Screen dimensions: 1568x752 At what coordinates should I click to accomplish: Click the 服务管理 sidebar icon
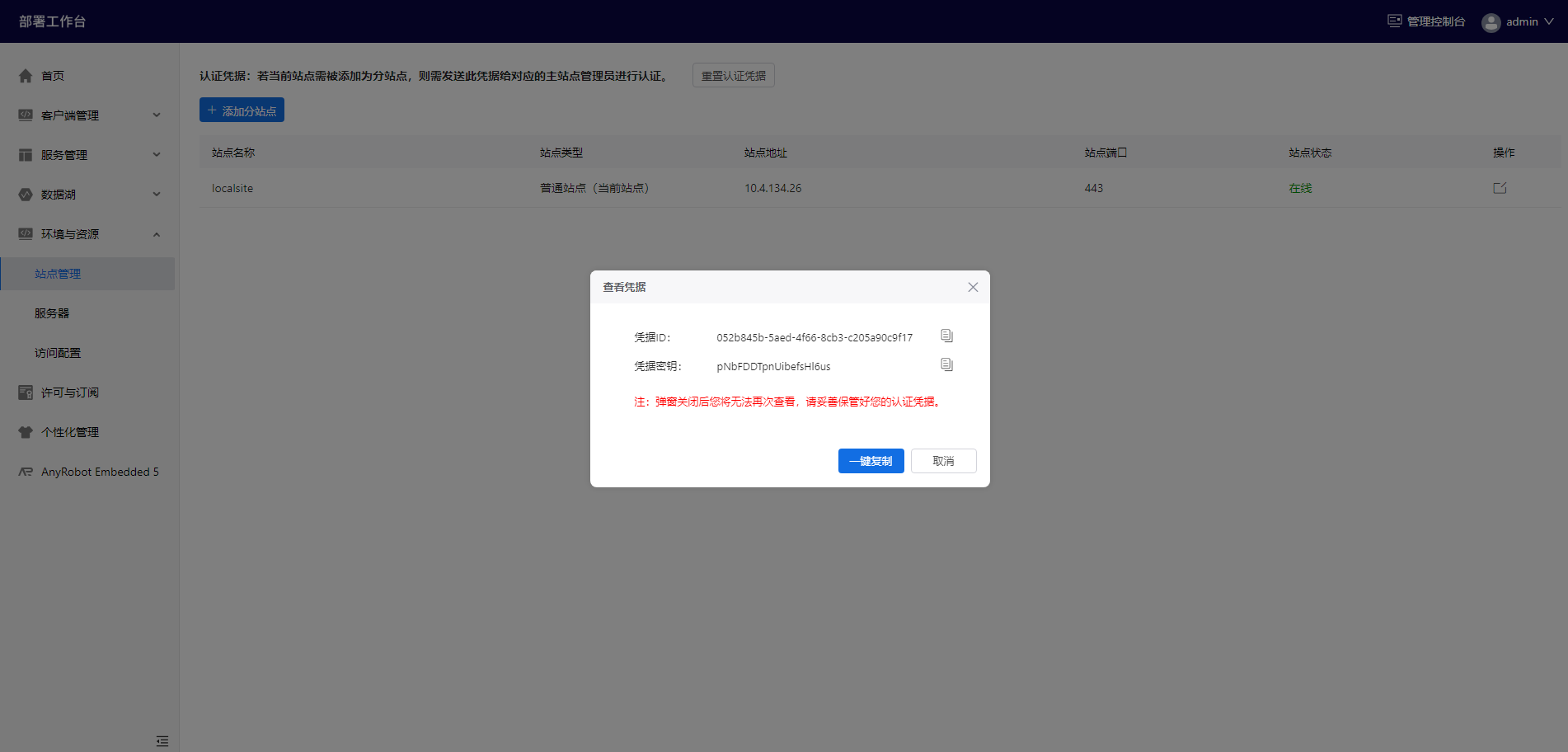click(26, 155)
